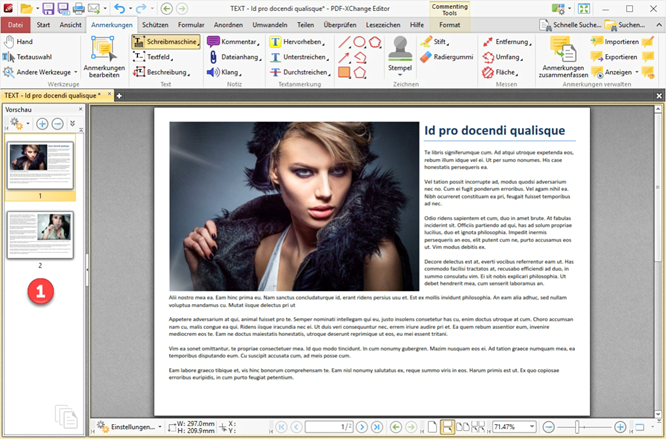The image size is (666, 439).
Task: Open the Stempel stamp tool
Action: point(400,56)
